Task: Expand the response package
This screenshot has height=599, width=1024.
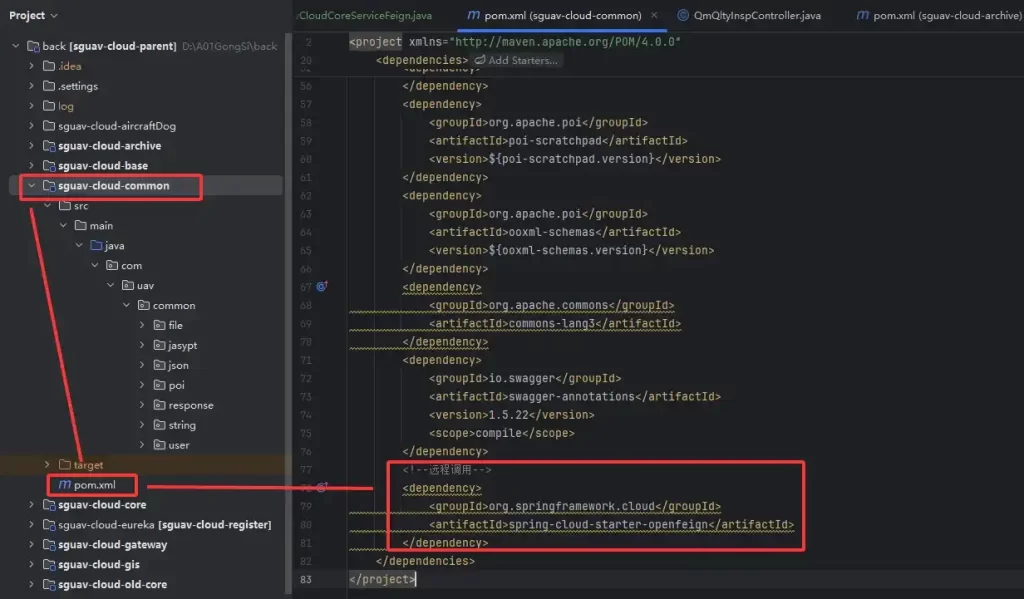Action: click(x=143, y=406)
